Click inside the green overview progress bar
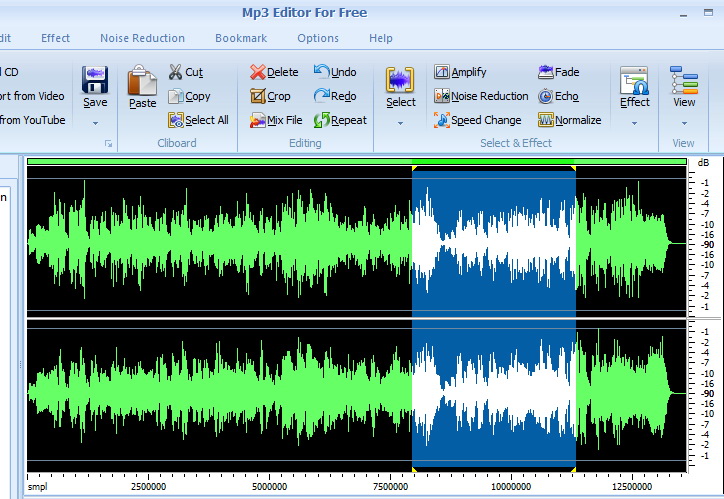724x499 pixels. click(x=356, y=162)
